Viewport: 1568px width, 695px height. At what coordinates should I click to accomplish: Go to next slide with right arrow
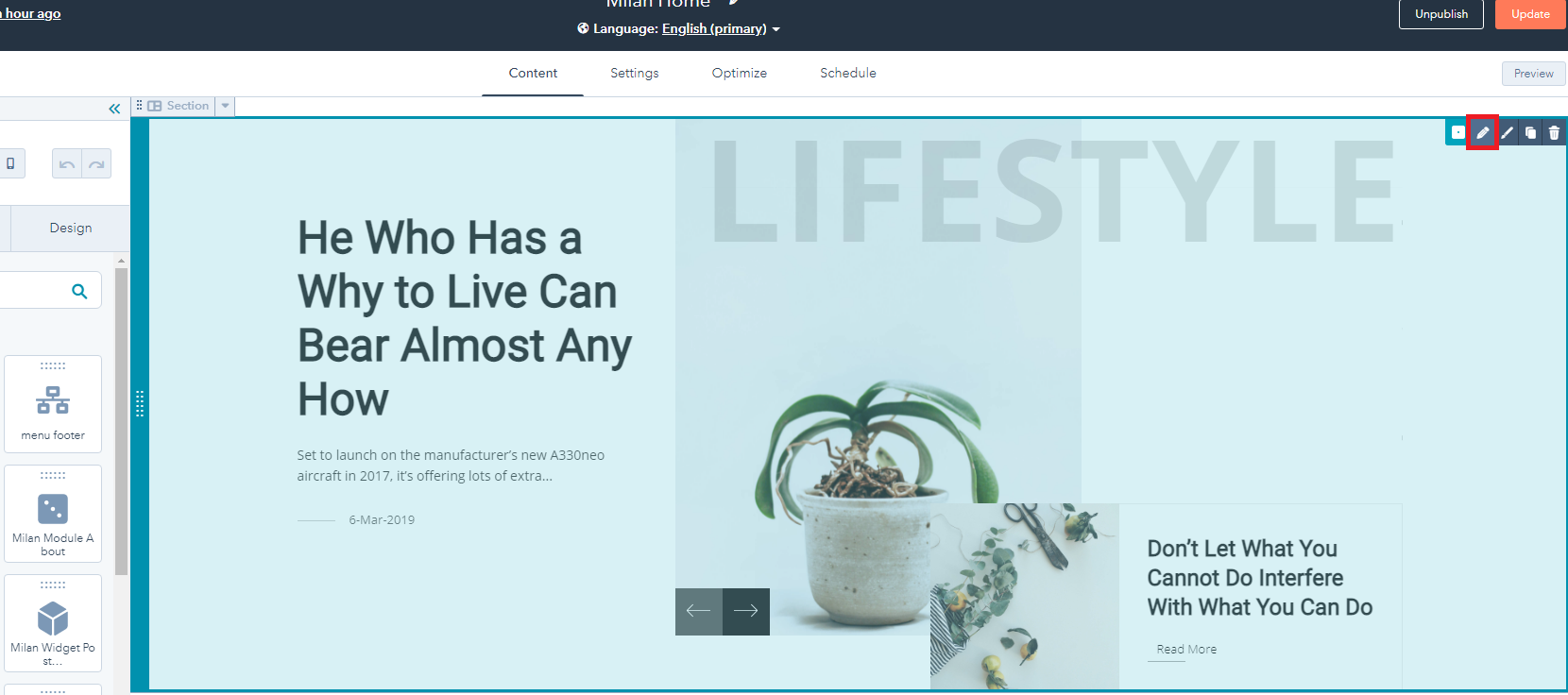[746, 611]
